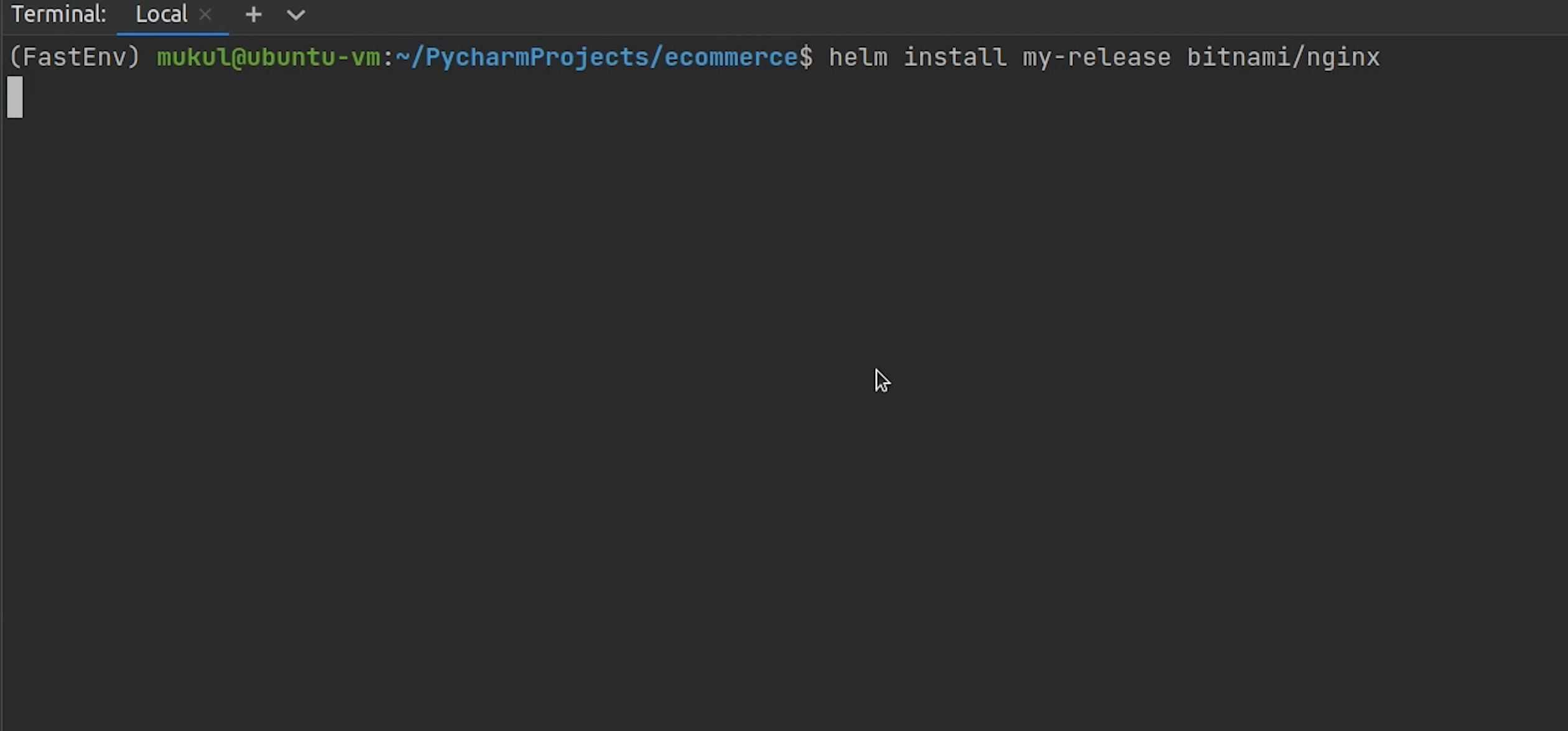Click empty tab bar space right of chevron
Image resolution: width=1568 pixels, height=731 pixels.
click(x=933, y=15)
